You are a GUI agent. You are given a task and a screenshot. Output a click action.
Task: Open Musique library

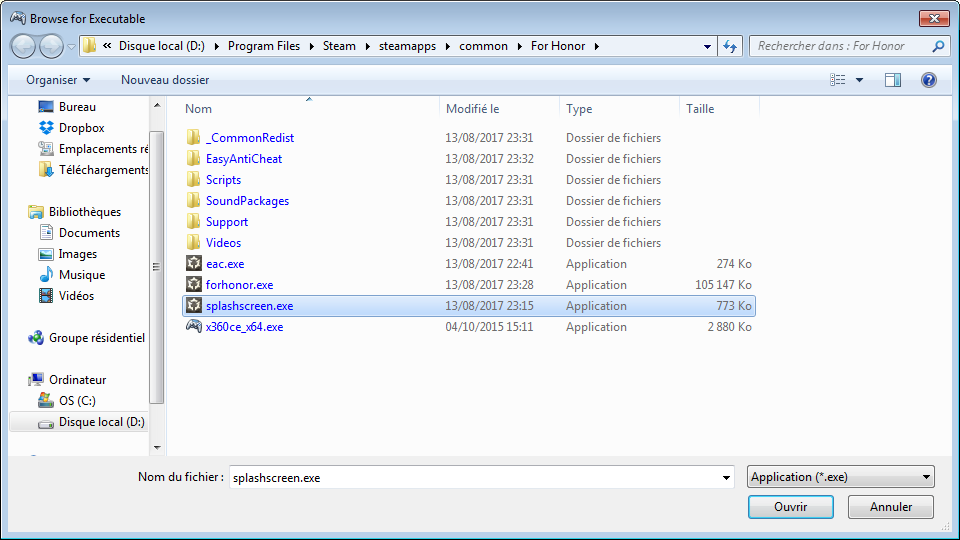coord(81,275)
